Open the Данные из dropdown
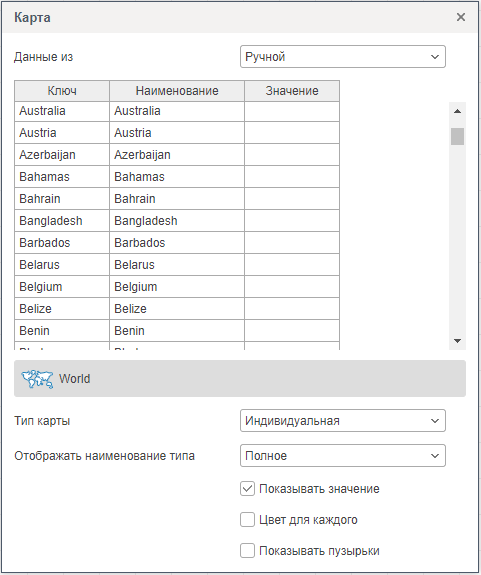 [x=343, y=57]
